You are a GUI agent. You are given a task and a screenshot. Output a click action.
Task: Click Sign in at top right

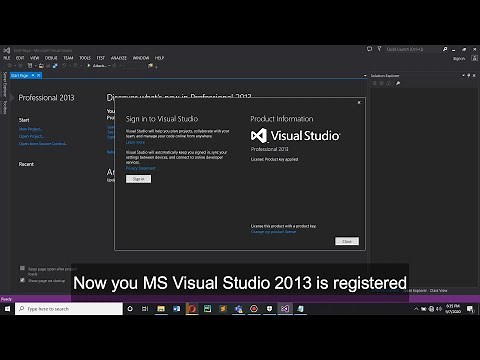pyautogui.click(x=459, y=59)
